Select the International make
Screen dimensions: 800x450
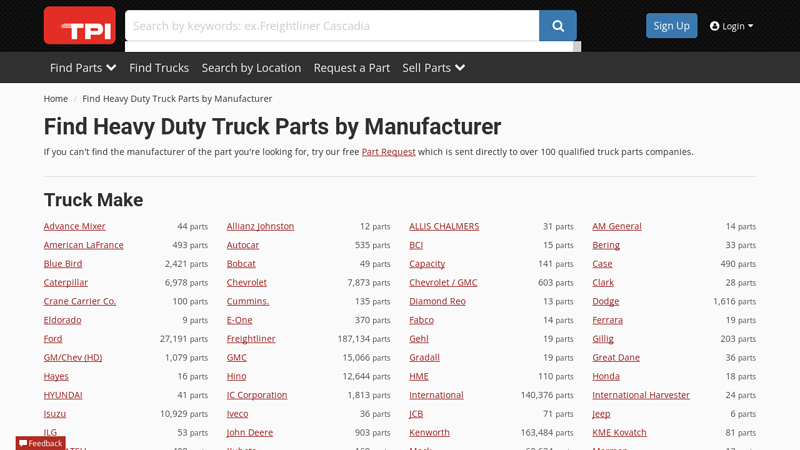click(436, 395)
